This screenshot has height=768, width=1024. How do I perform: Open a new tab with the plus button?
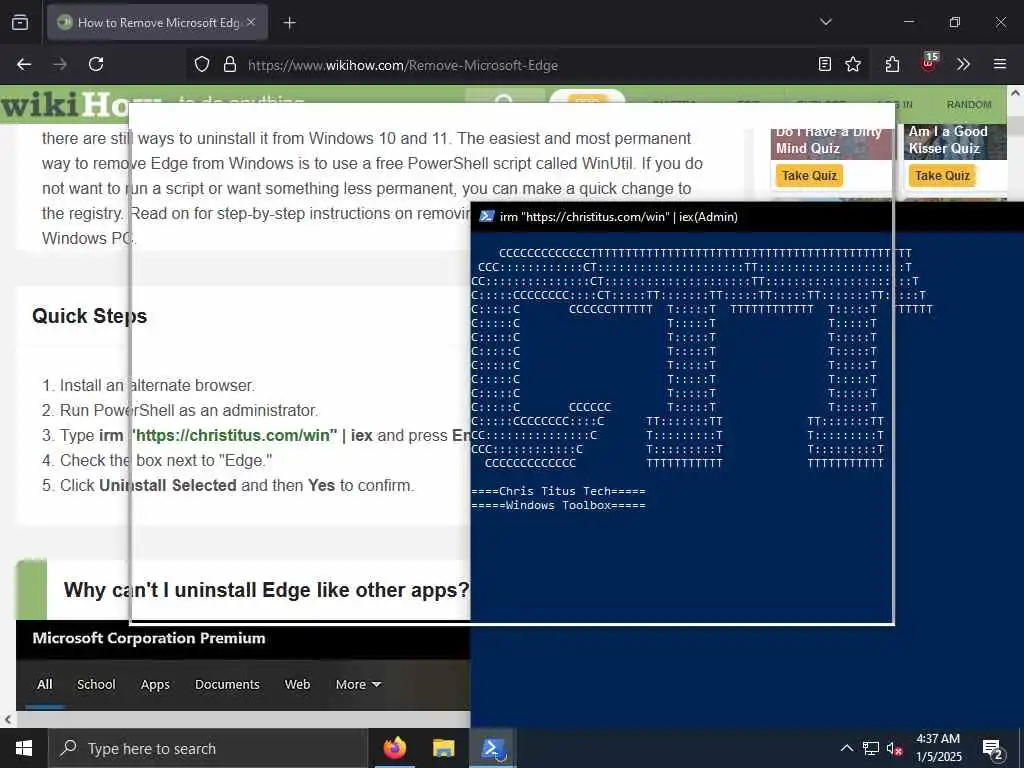289,23
